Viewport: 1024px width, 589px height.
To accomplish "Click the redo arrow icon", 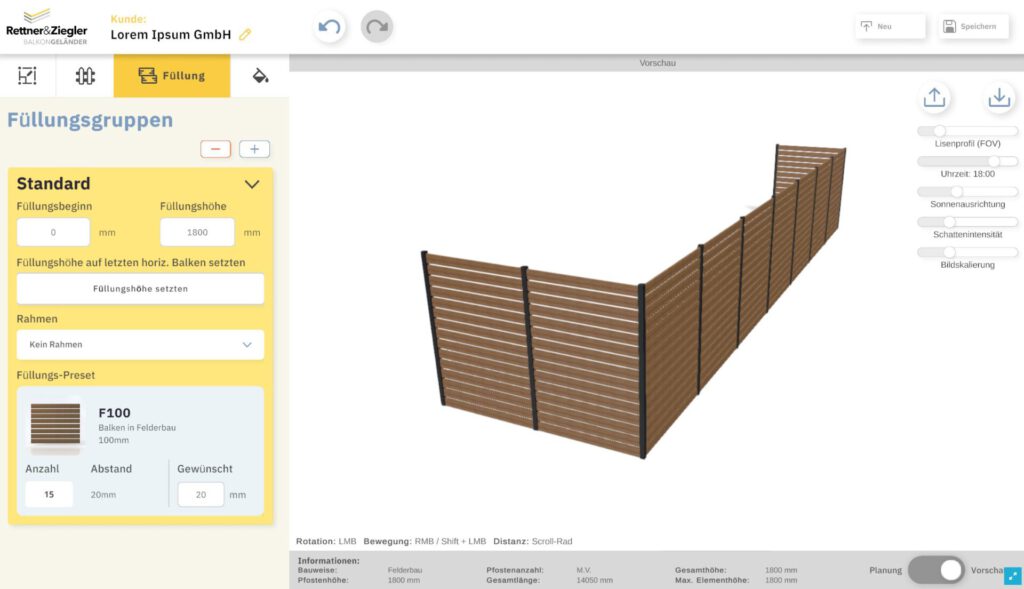I will 377,27.
